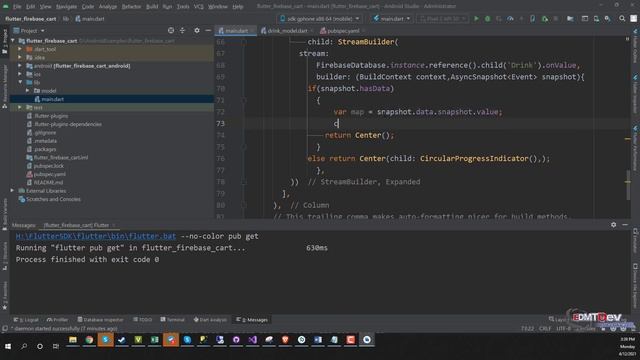Open the Excel icon on the taskbar
This screenshot has width=640, height=360.
tap(155, 340)
